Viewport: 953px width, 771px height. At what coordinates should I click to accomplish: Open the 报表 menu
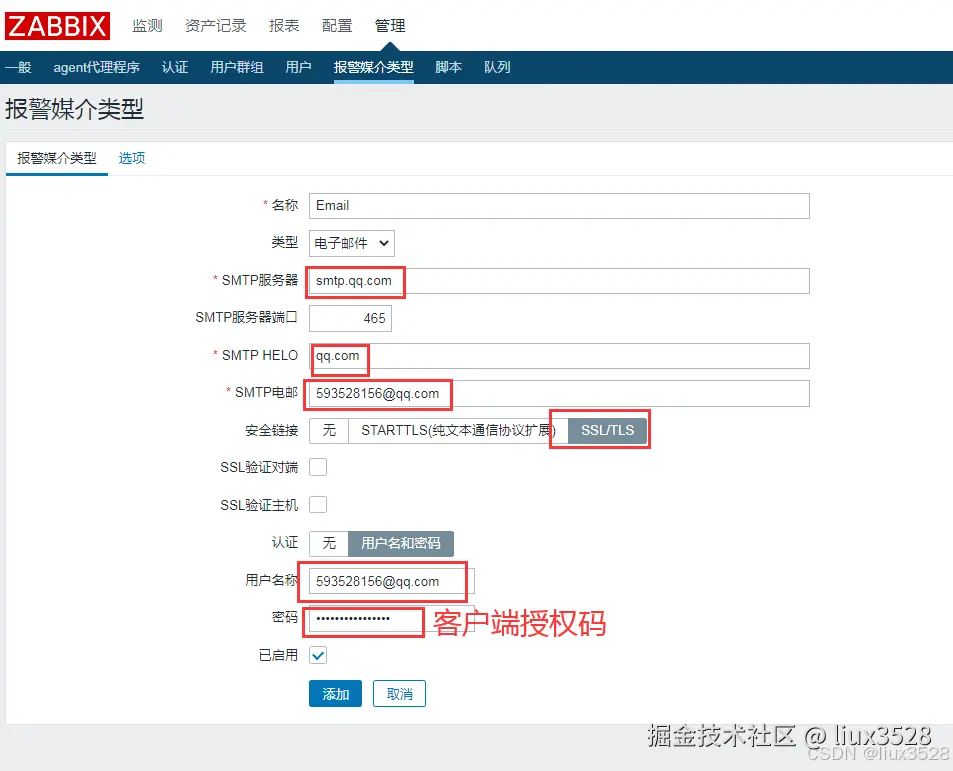pos(283,26)
